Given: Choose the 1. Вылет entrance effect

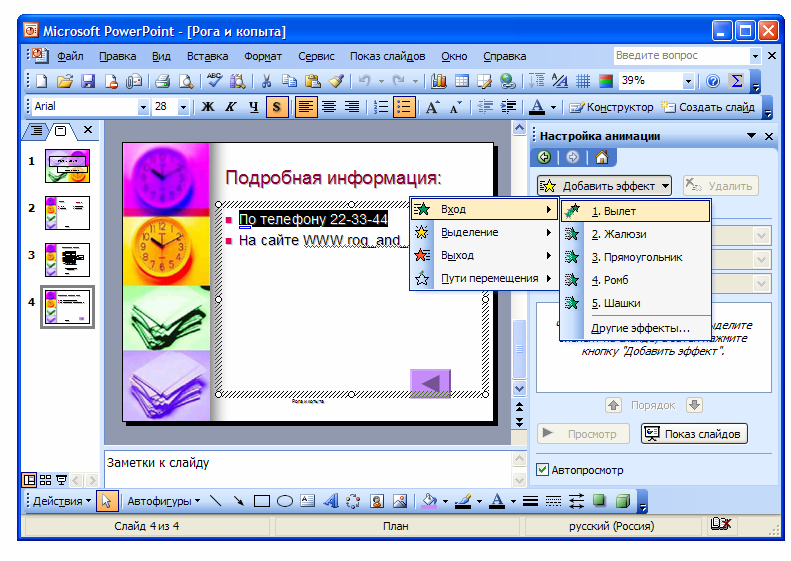Looking at the screenshot, I should (x=636, y=211).
